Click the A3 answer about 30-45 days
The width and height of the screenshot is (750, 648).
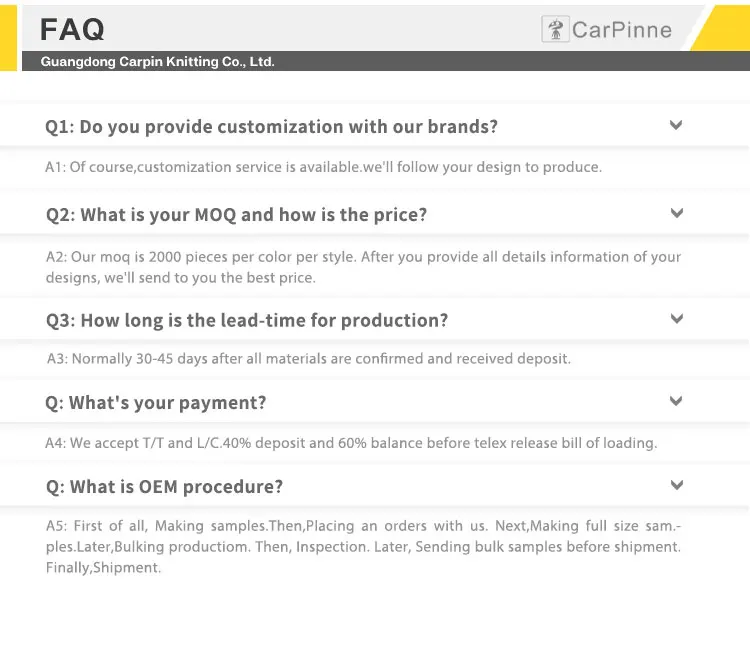(x=309, y=358)
